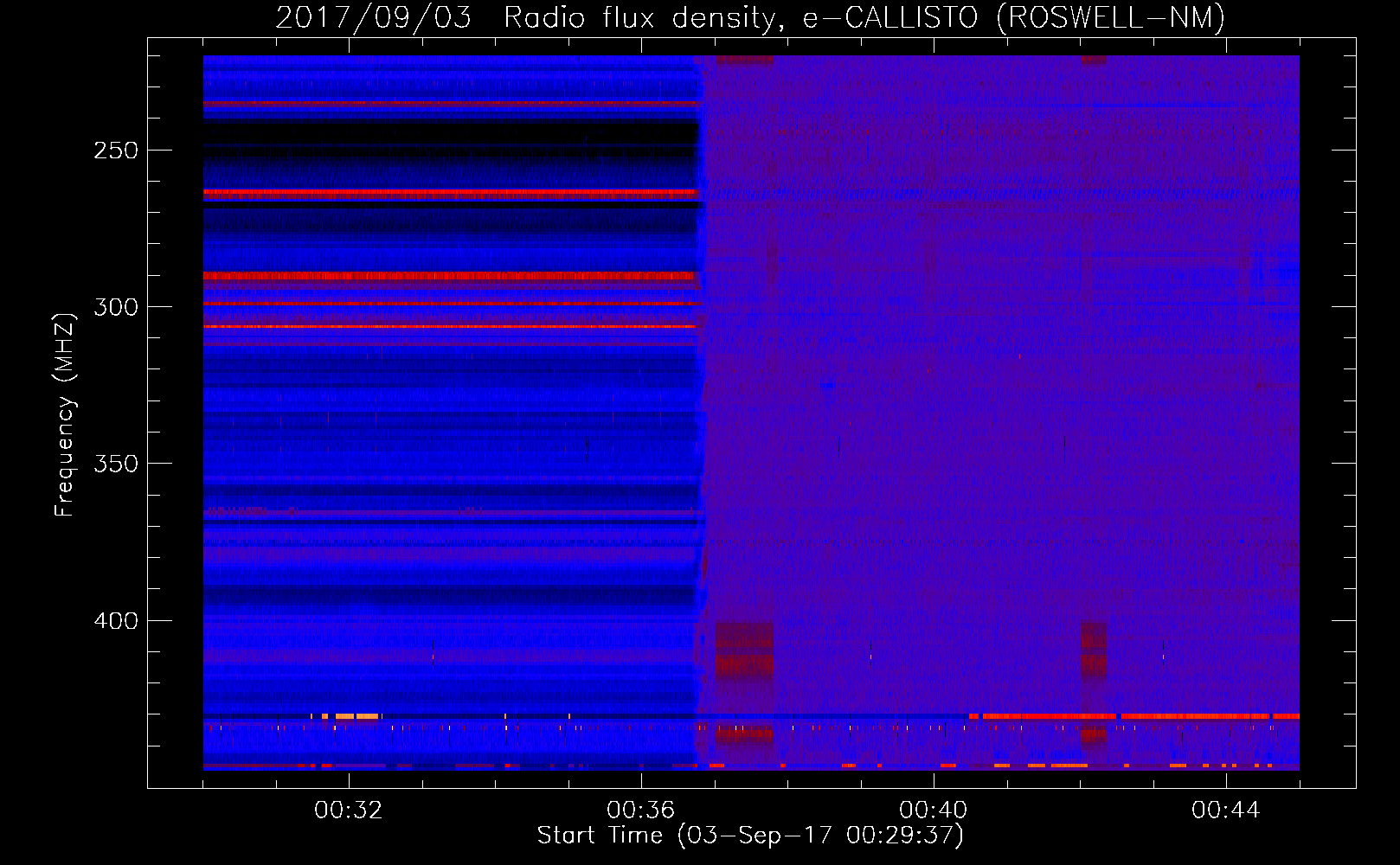The height and width of the screenshot is (865, 1400).
Task: Click the 00:44 time tick label
Action: coord(1226,811)
